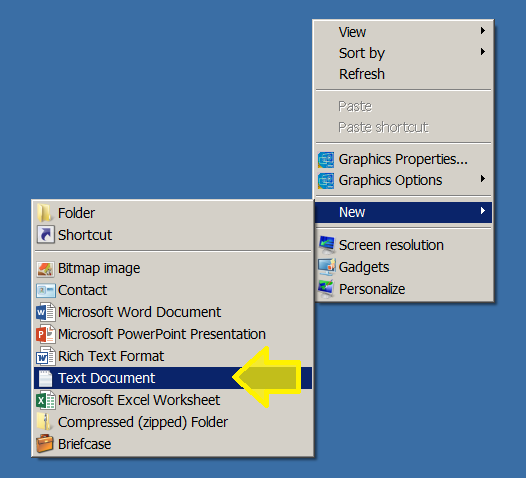
Task: Click the blank Text Document page icon
Action: (45, 378)
